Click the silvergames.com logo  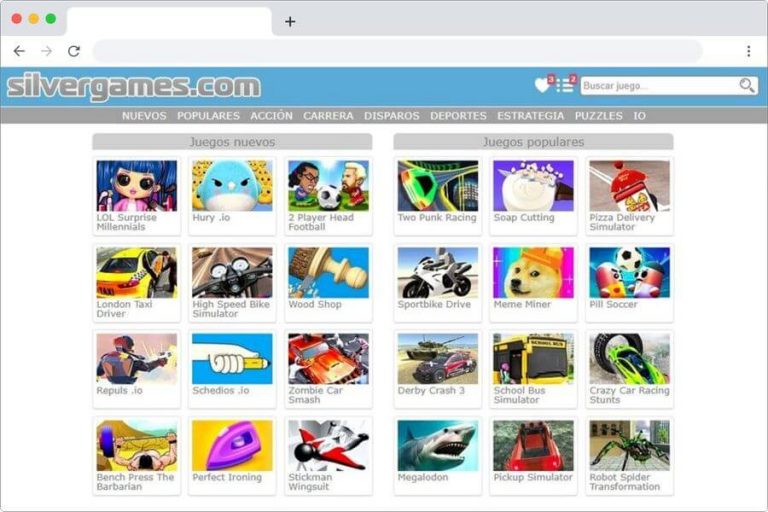(x=134, y=87)
